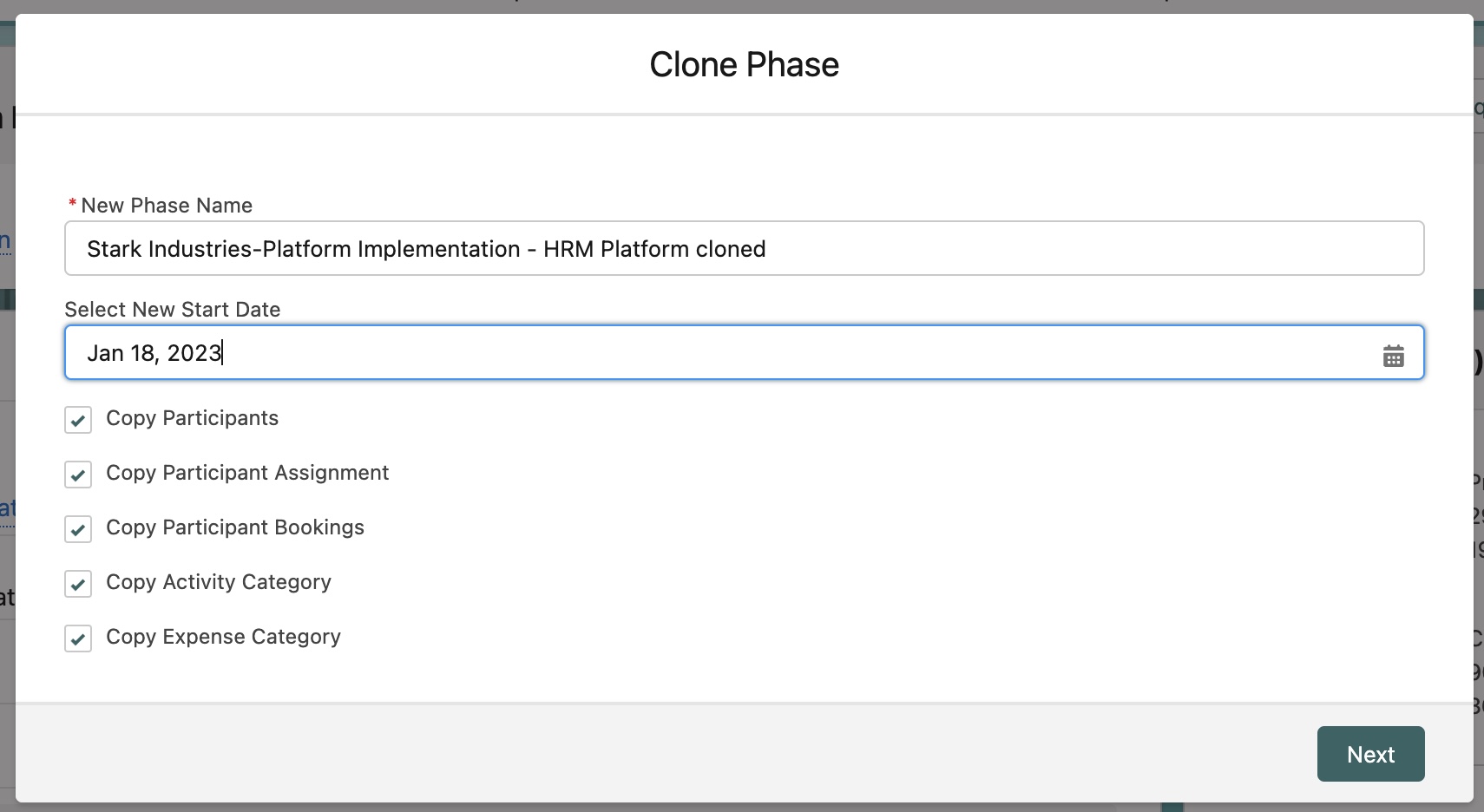Open the calendar date picker icon
Viewport: 1484px width, 812px height.
click(1393, 355)
